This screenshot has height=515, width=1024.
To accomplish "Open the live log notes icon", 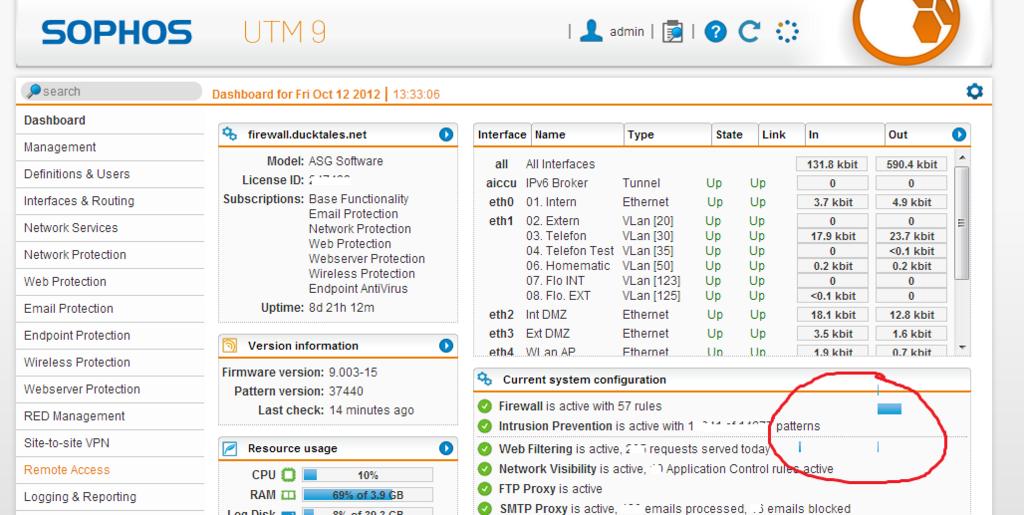I will click(x=672, y=31).
